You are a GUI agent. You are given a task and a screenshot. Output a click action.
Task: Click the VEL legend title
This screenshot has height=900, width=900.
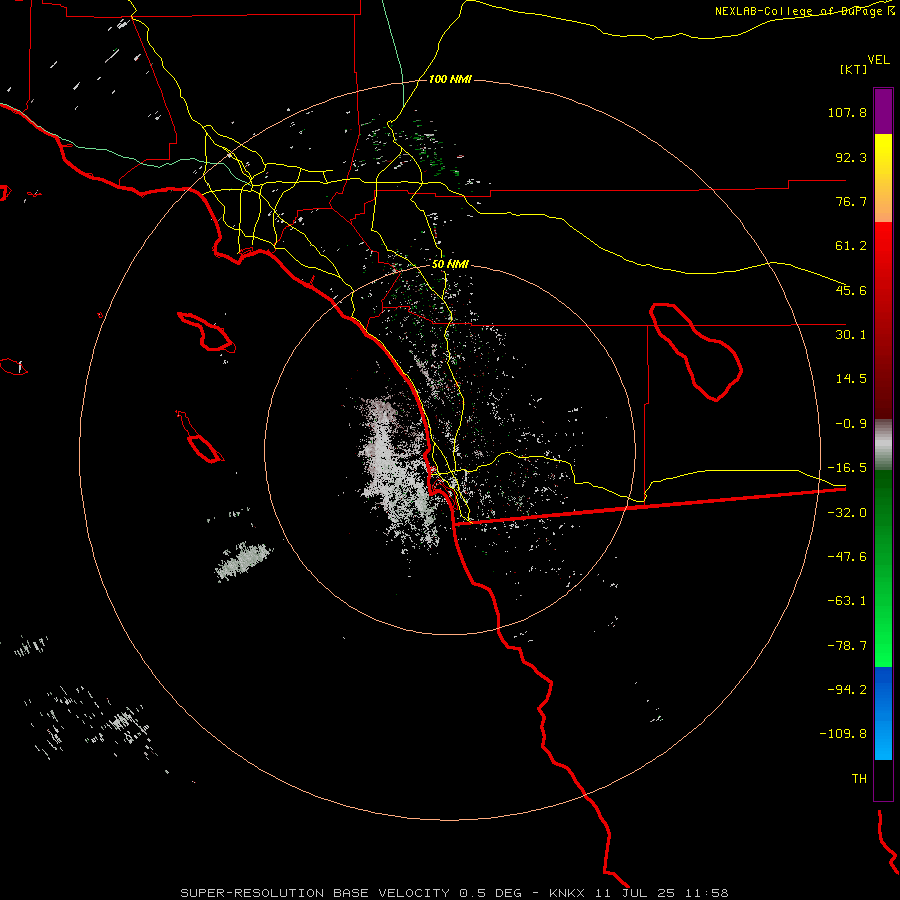tap(878, 60)
